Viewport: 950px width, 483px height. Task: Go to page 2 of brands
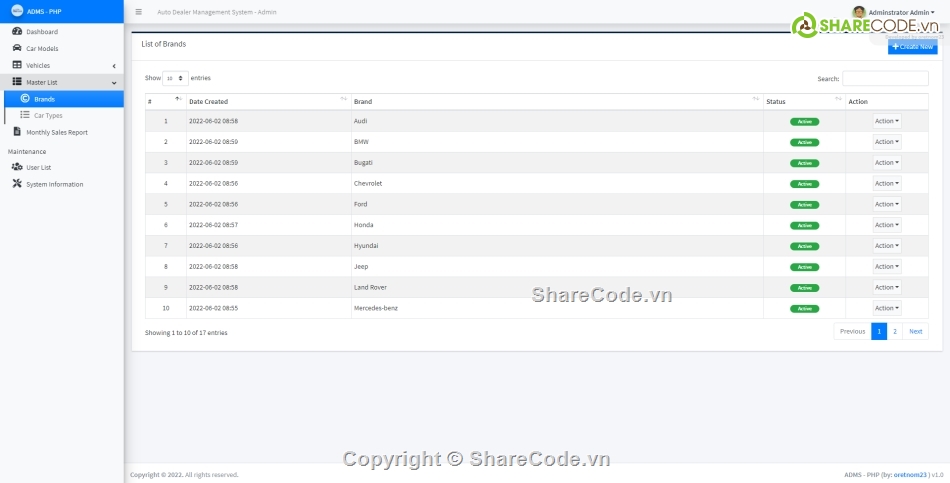click(894, 331)
